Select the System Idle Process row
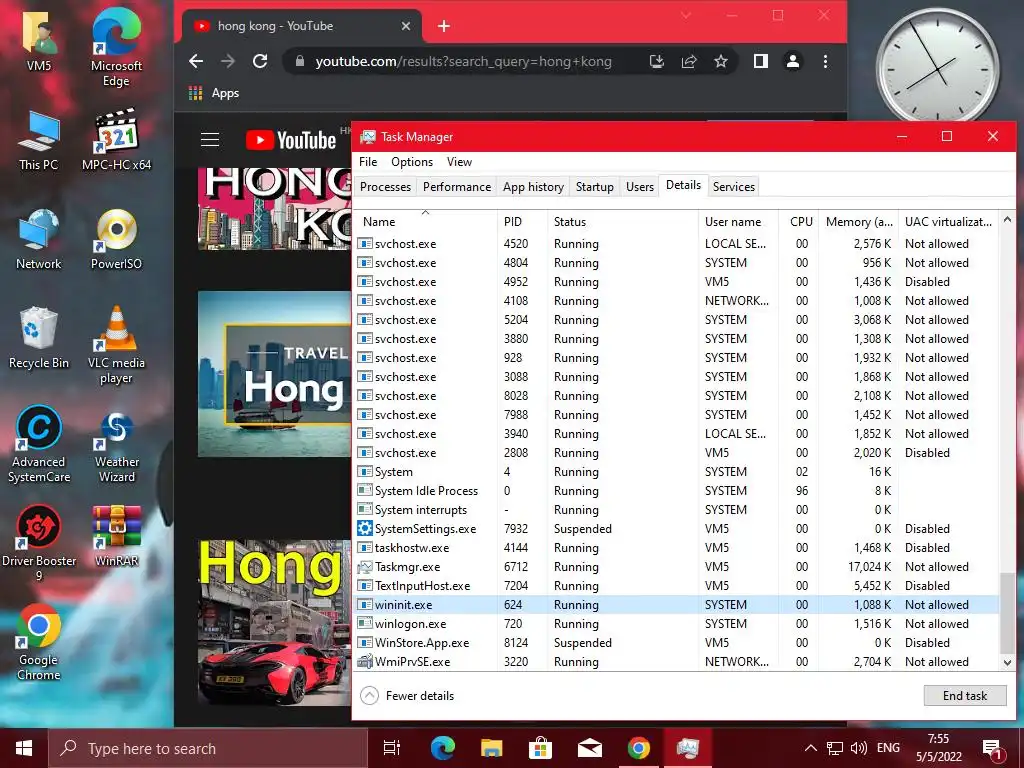The image size is (1024, 768). [676, 491]
